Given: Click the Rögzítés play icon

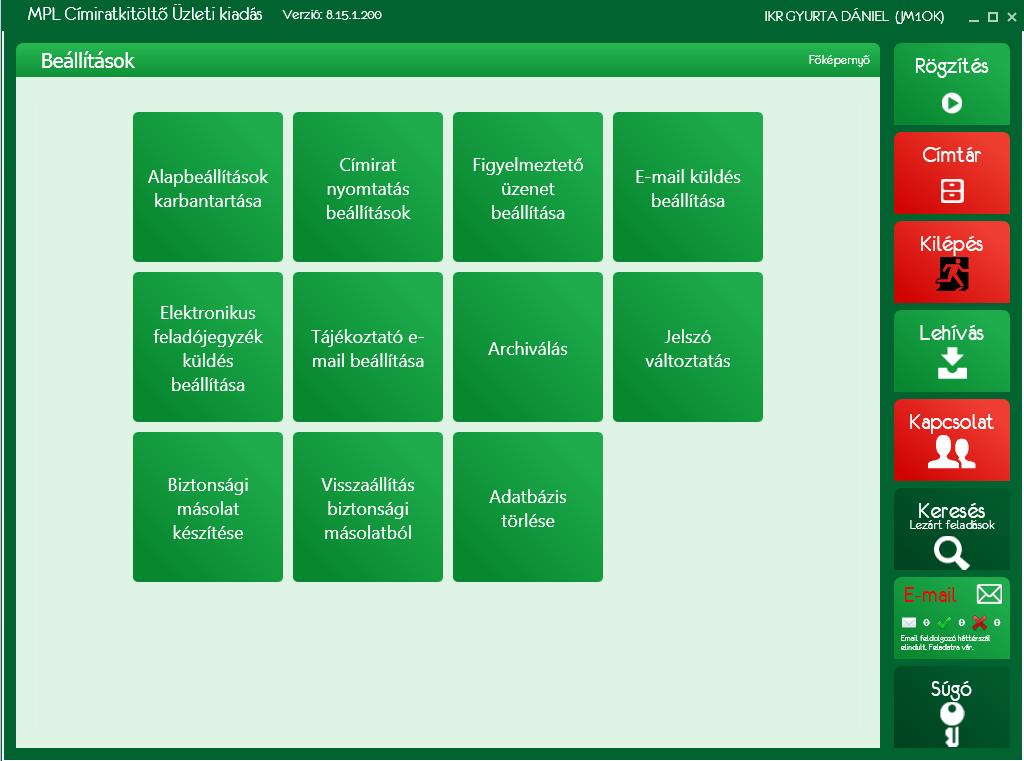Looking at the screenshot, I should [x=952, y=103].
